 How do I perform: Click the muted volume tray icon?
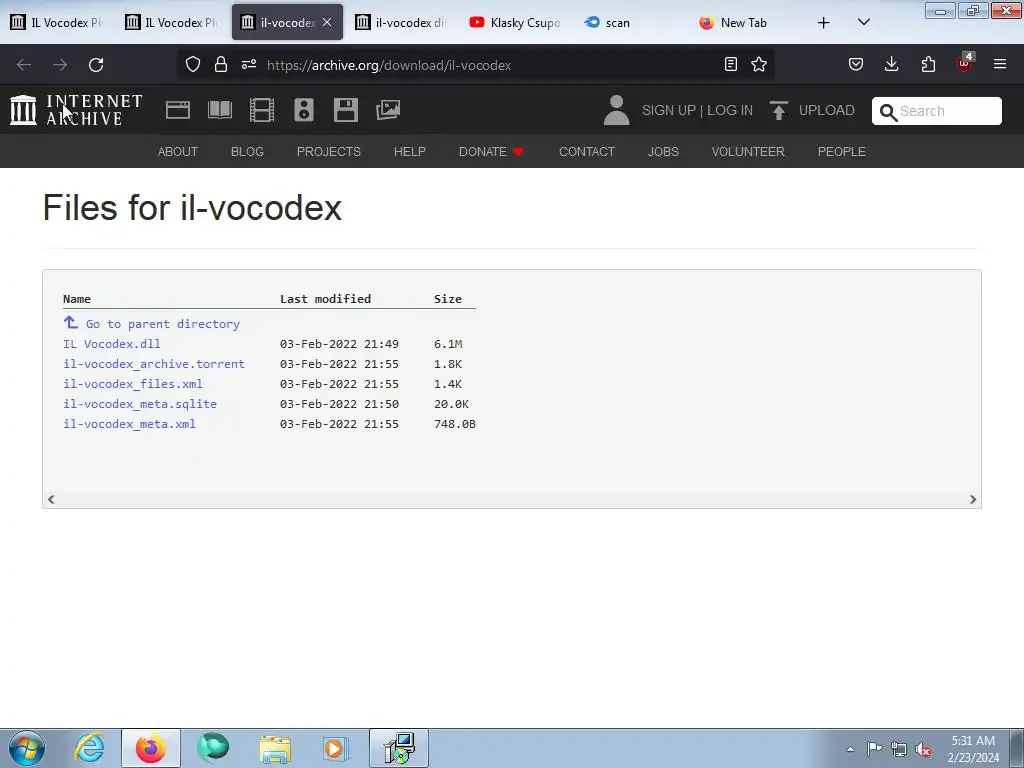[x=923, y=750]
